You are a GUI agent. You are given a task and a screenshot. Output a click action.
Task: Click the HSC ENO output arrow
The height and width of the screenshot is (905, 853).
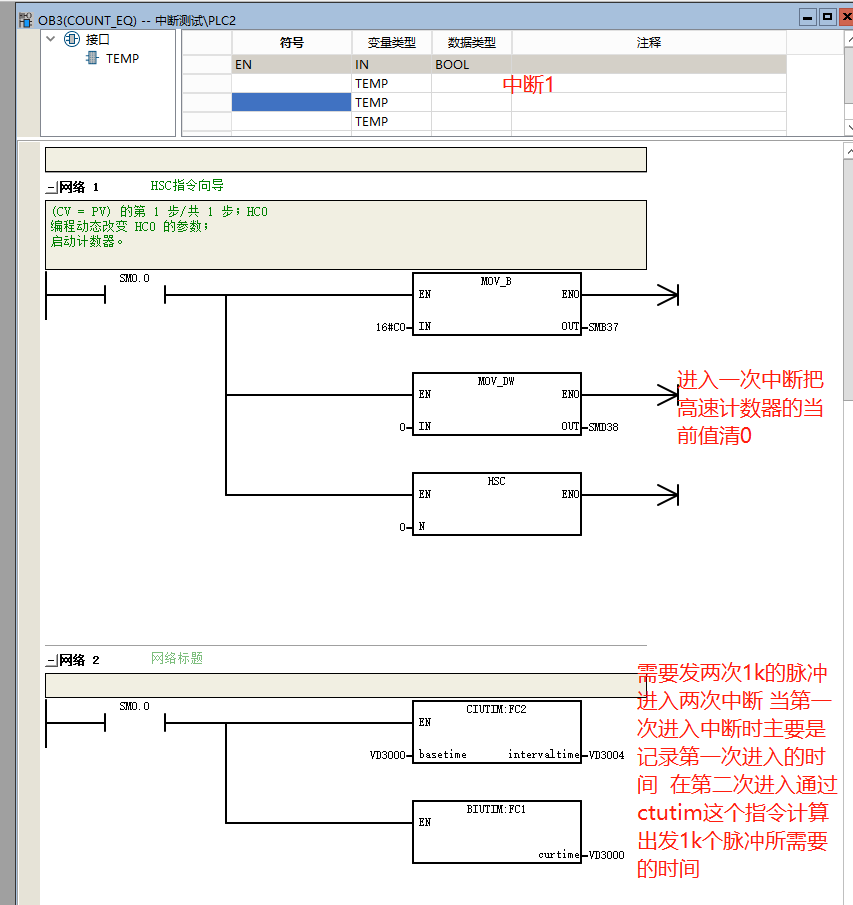pos(668,495)
